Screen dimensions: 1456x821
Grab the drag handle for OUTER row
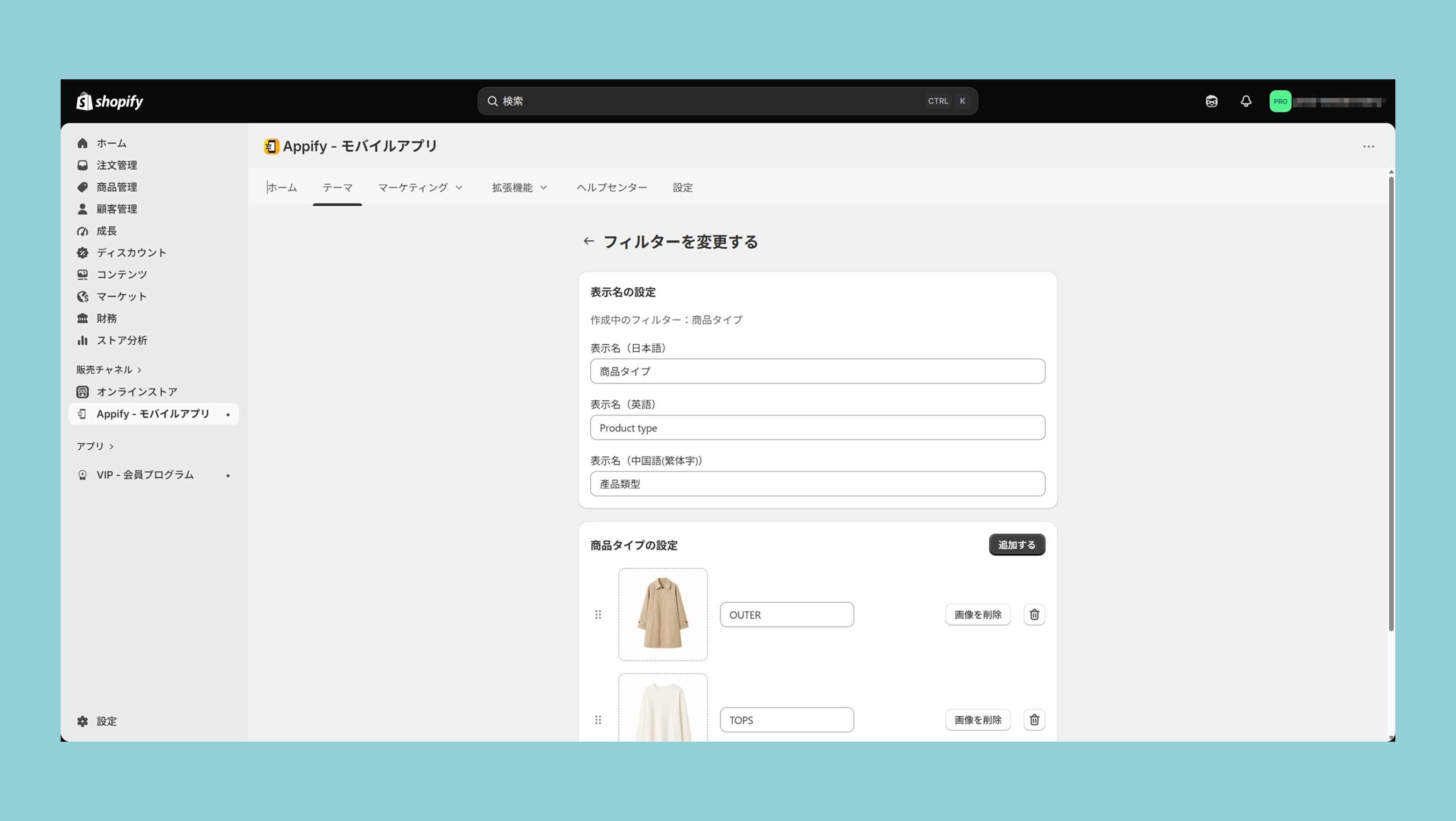(x=598, y=615)
